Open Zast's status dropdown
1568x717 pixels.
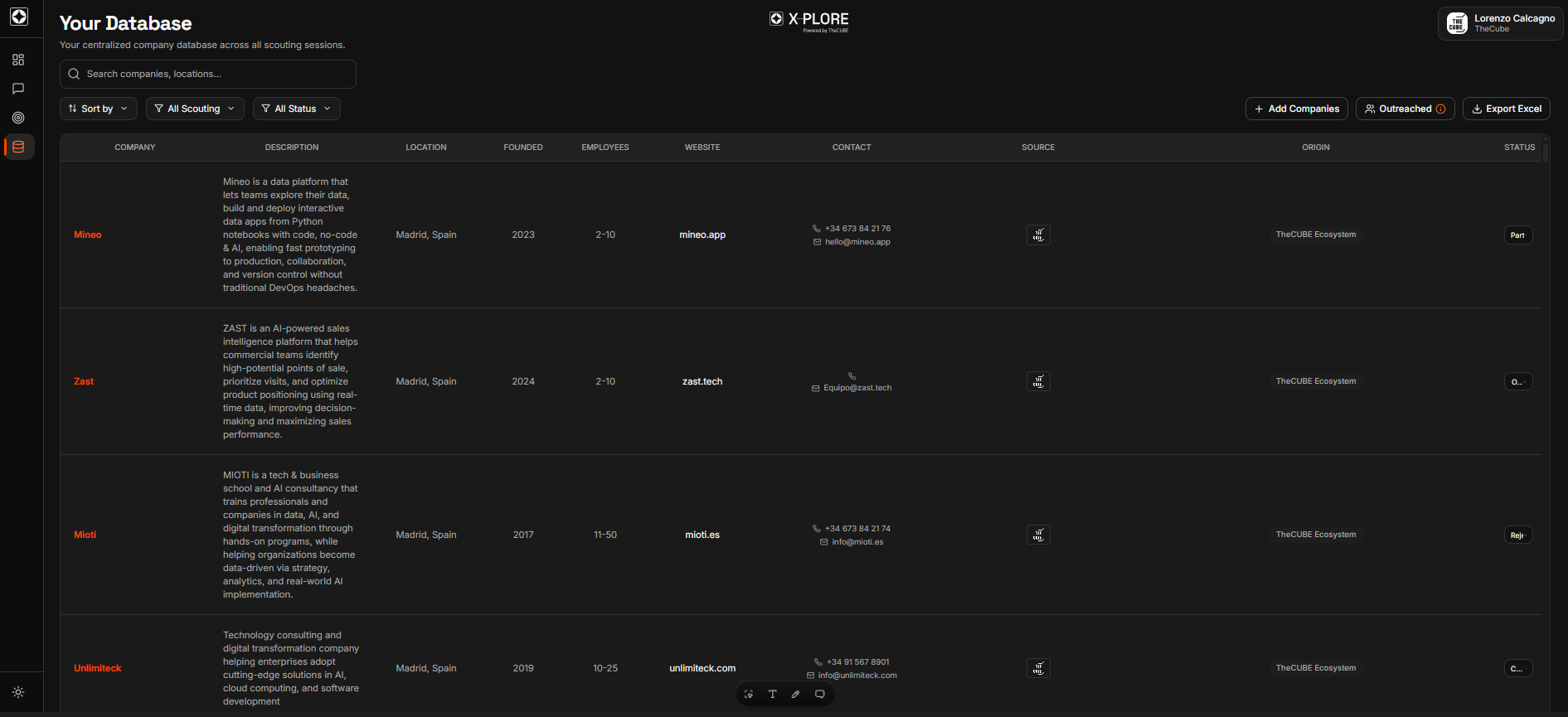[1518, 382]
